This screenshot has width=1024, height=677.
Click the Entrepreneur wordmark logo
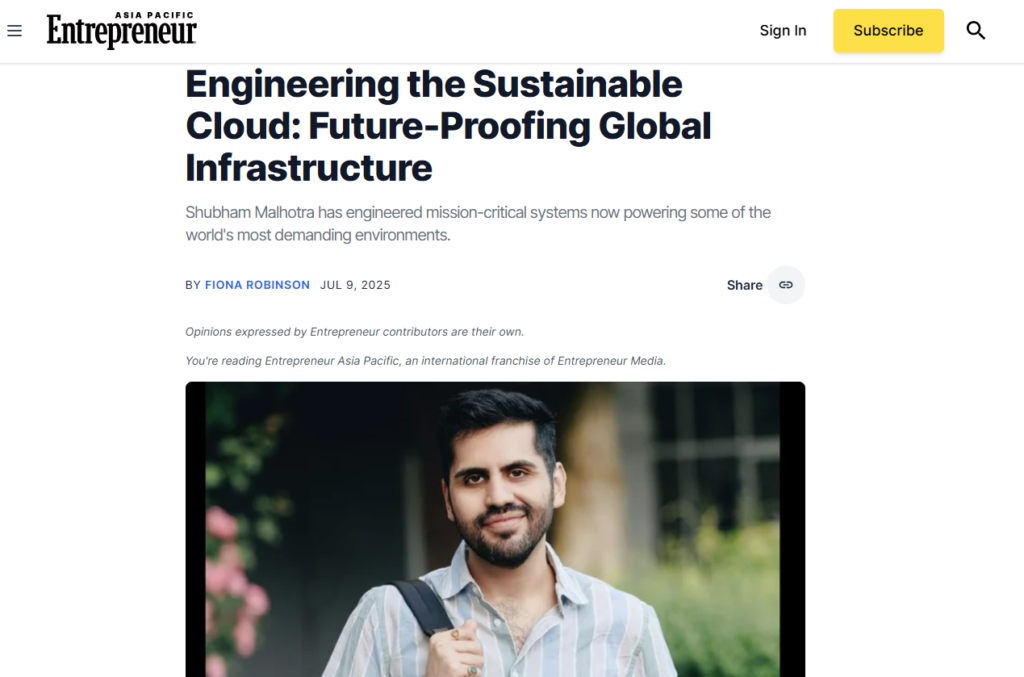tap(122, 33)
